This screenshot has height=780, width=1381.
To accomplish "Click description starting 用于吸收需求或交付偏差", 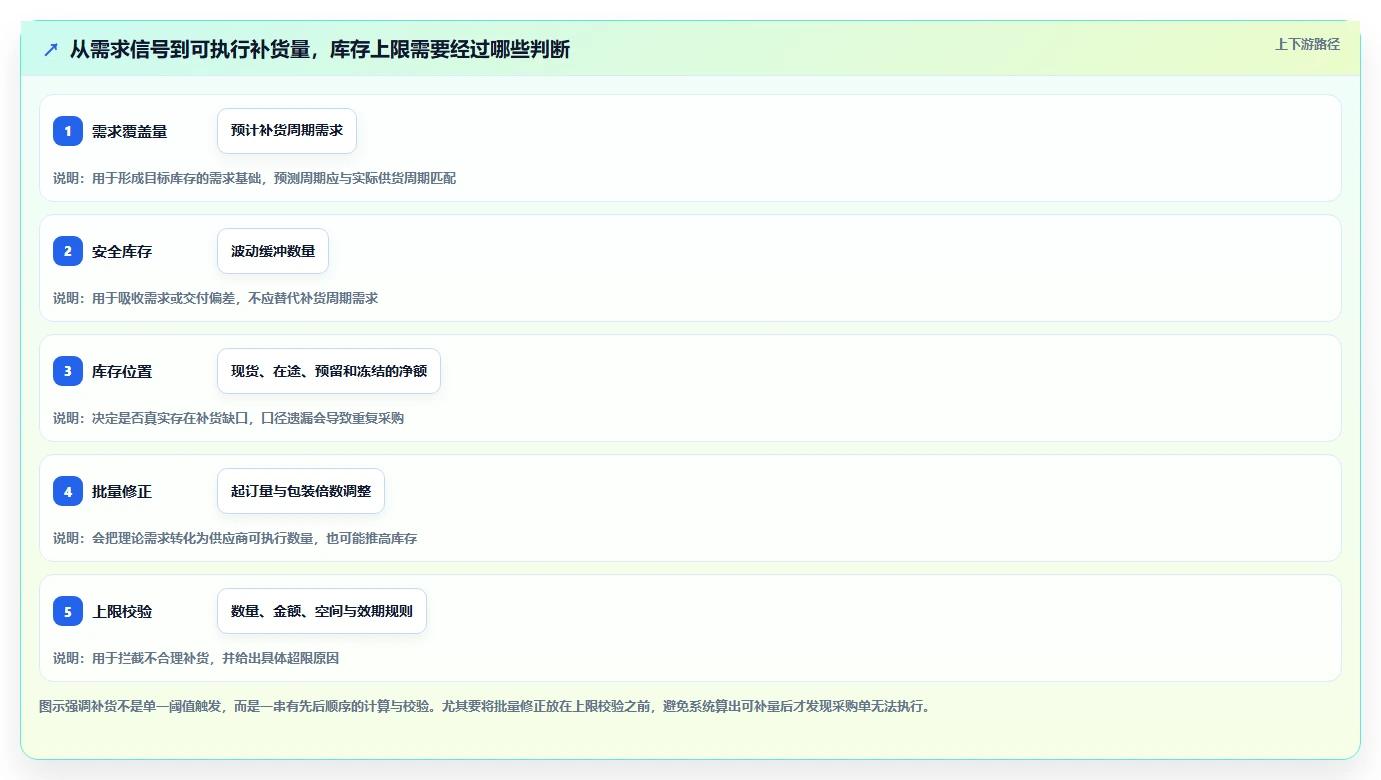I will pos(216,298).
